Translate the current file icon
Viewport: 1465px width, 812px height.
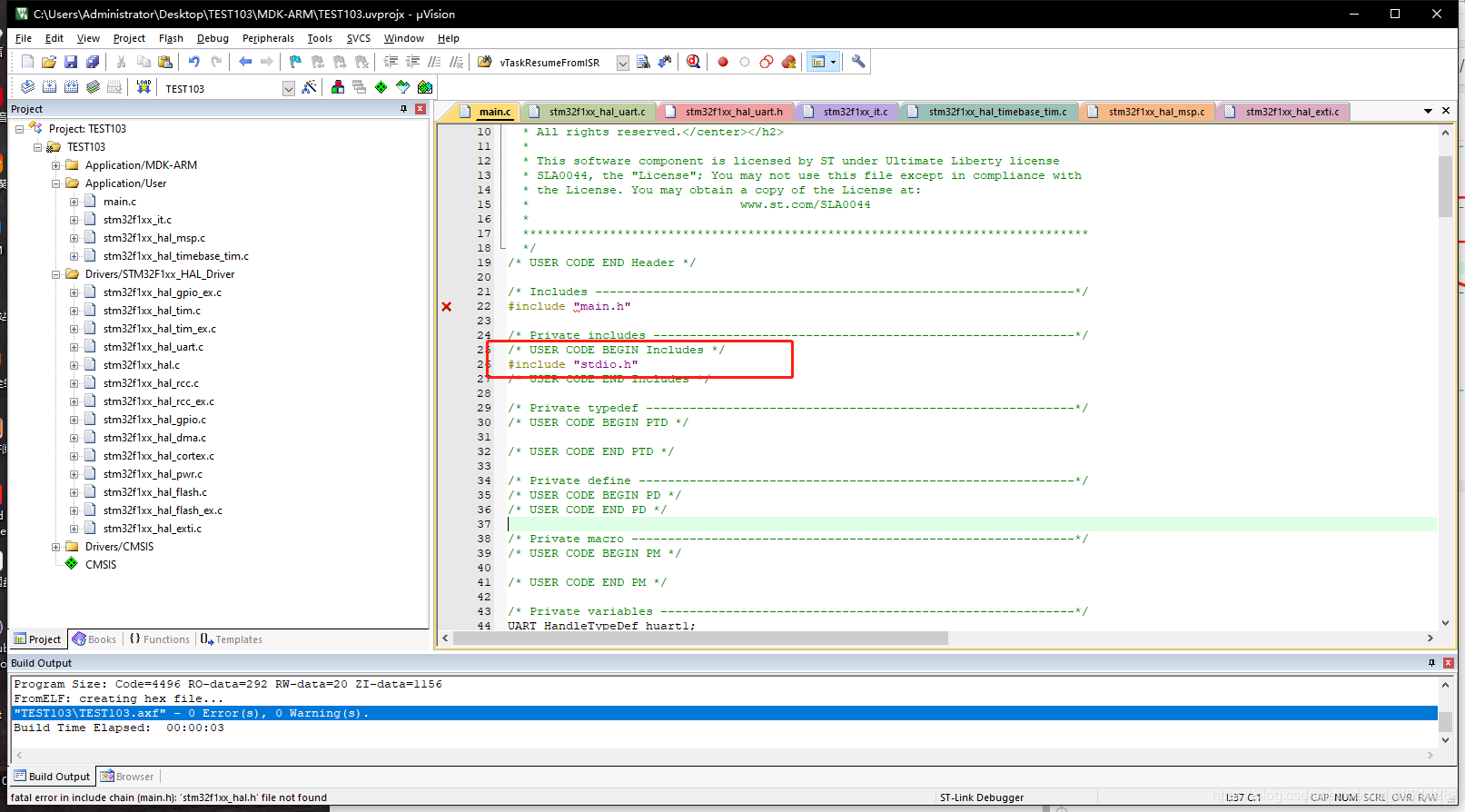(27, 87)
